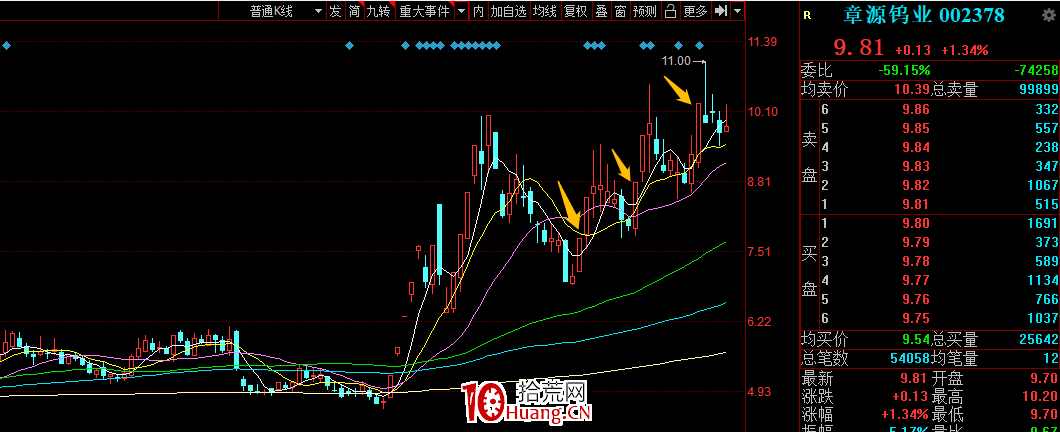This screenshot has height=432, width=1060.
Task: Click the 叠 overlay button
Action: tap(601, 11)
